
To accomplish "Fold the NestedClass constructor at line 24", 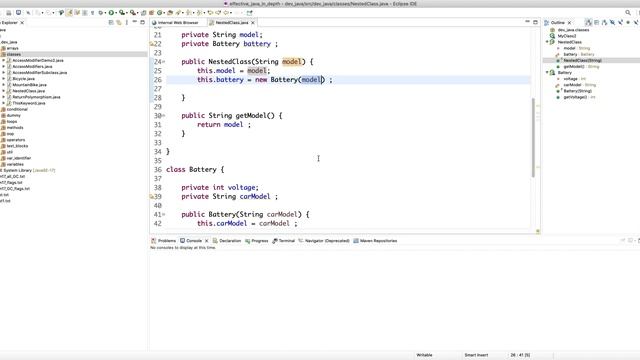I will click(x=164, y=62).
